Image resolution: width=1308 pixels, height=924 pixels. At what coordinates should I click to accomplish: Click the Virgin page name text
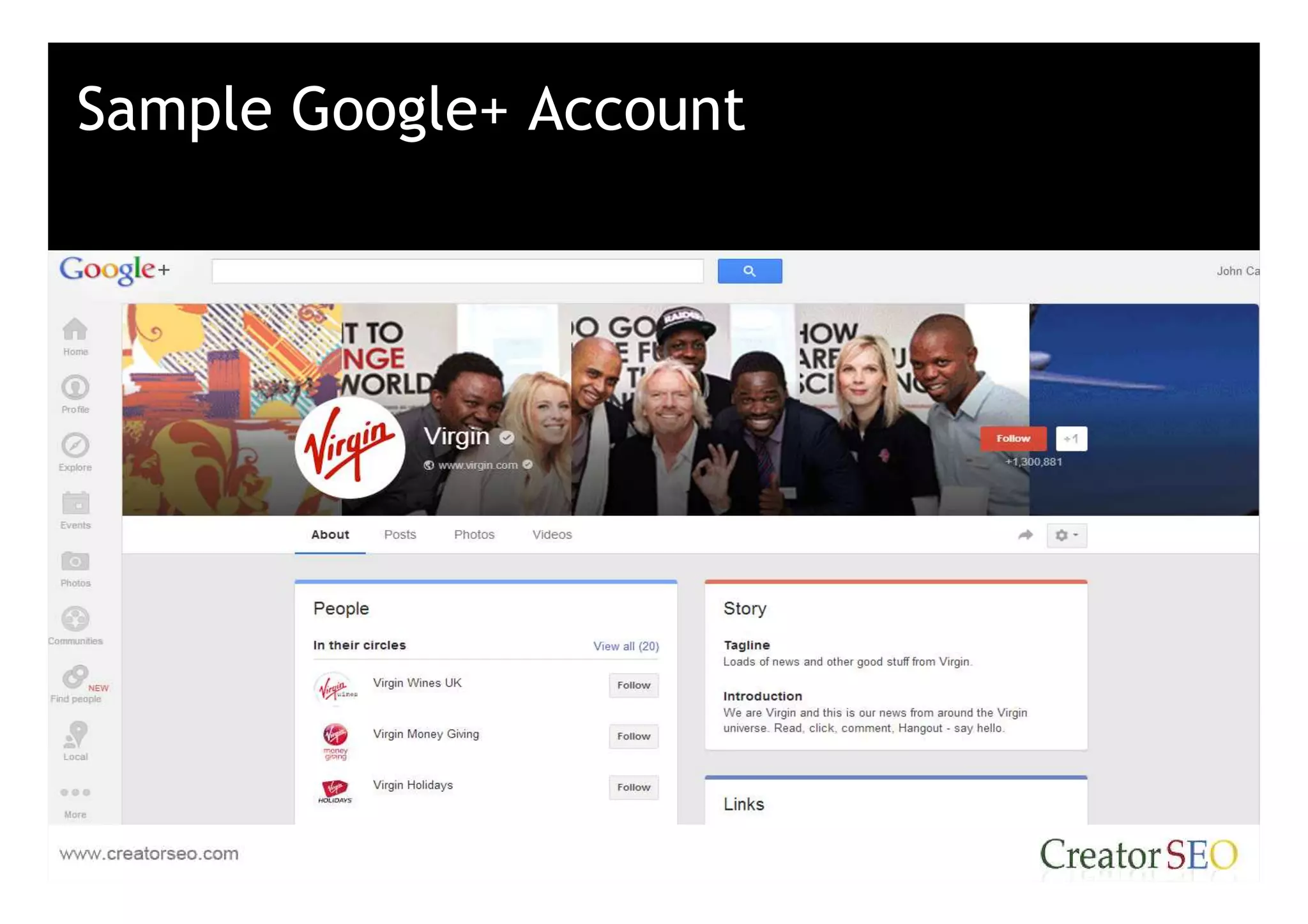pos(457,436)
